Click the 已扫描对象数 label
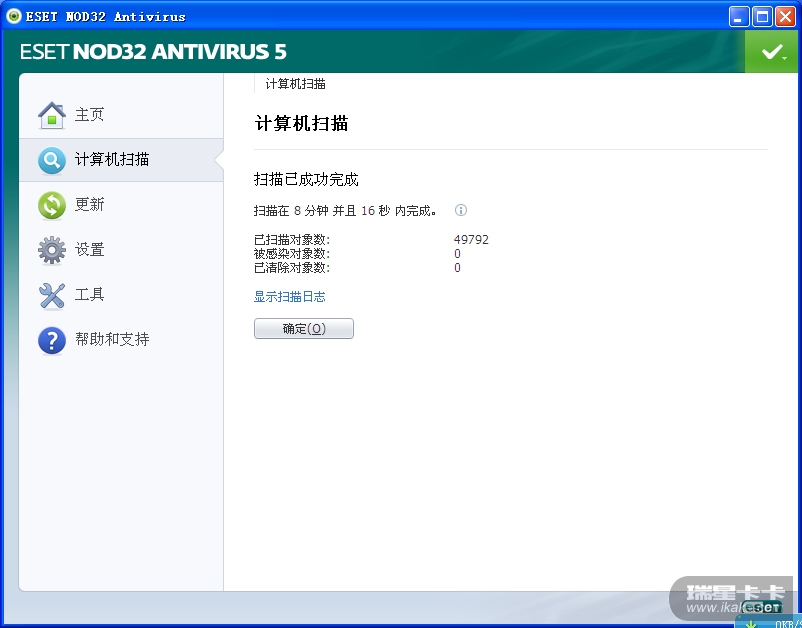The image size is (802, 628). click(292, 239)
